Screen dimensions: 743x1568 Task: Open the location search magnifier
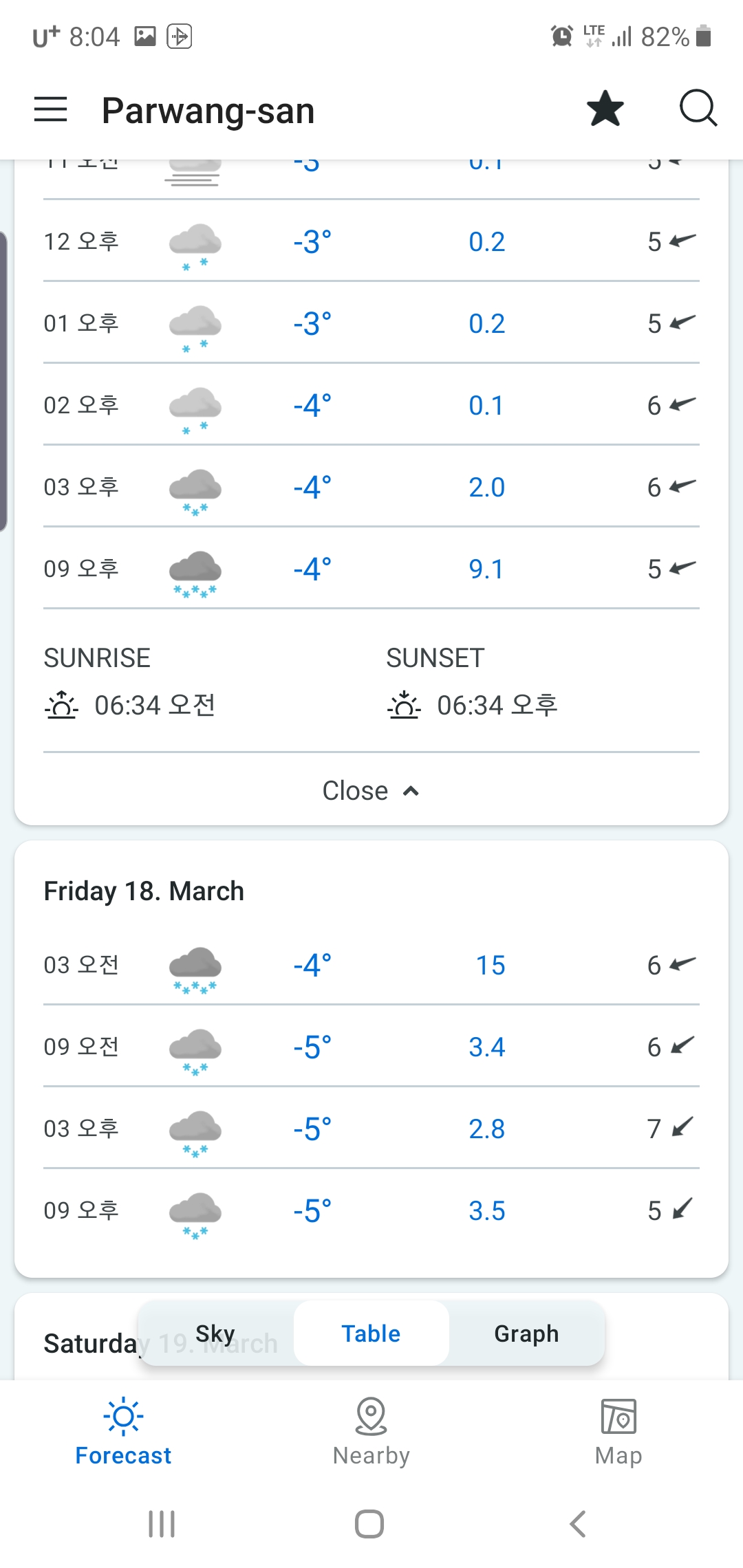pyautogui.click(x=698, y=109)
